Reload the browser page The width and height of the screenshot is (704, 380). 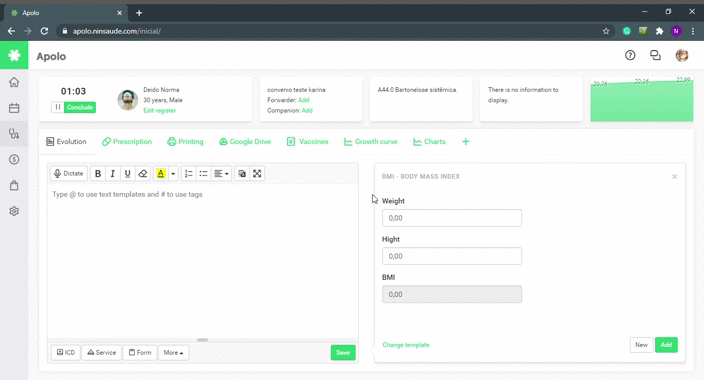click(x=44, y=31)
